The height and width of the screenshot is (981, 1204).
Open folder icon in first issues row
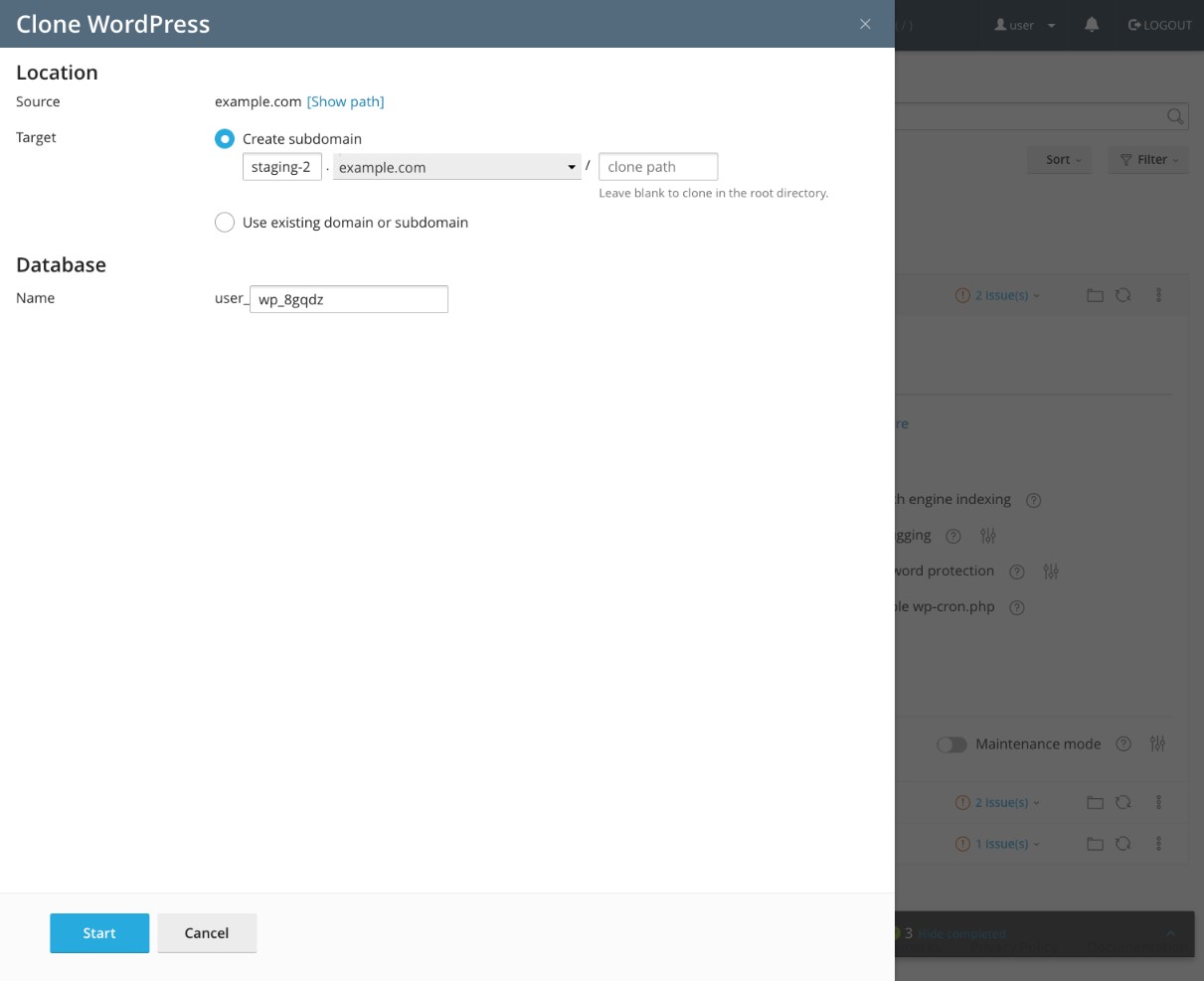[x=1095, y=296]
